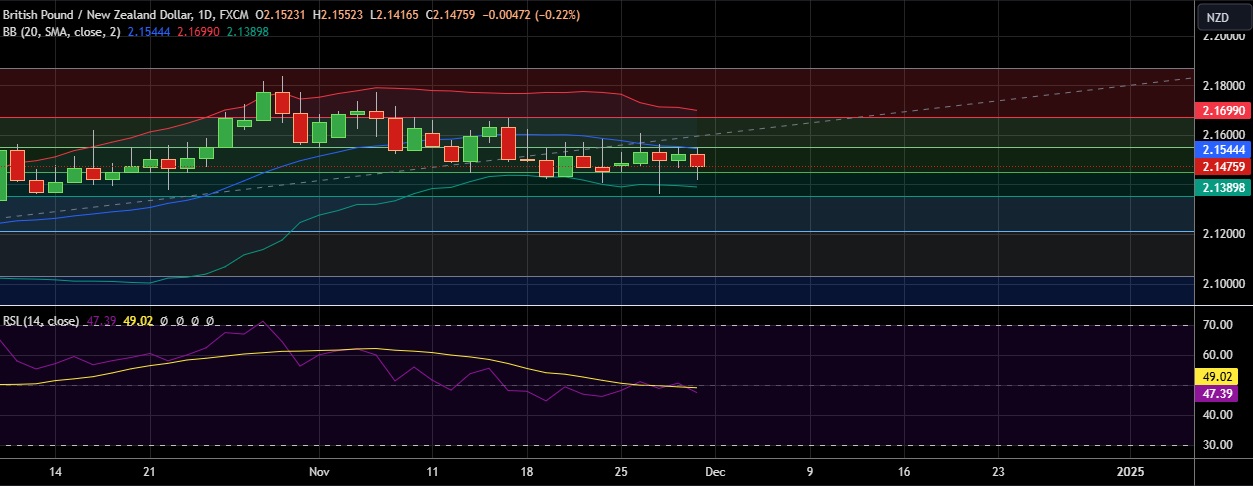Click the RSI (14, close) indicator label
This screenshot has width=1253, height=486.
[x=41, y=321]
